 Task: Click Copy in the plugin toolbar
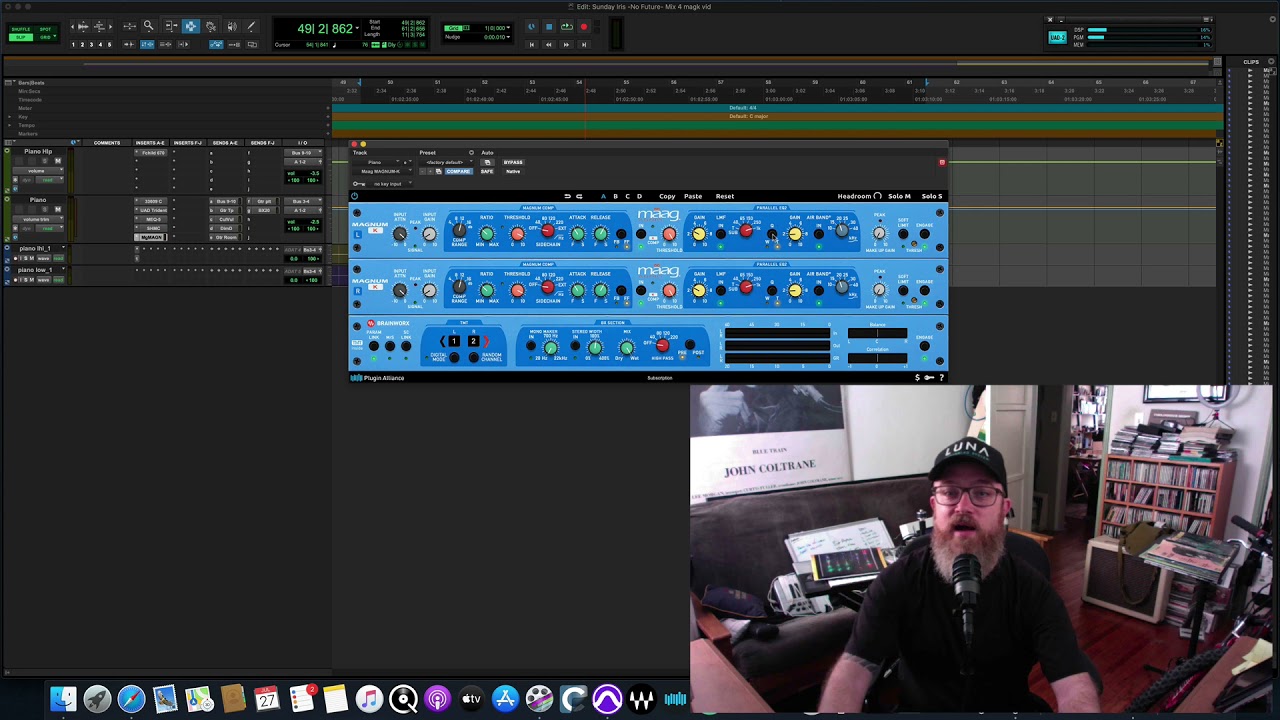click(x=667, y=196)
